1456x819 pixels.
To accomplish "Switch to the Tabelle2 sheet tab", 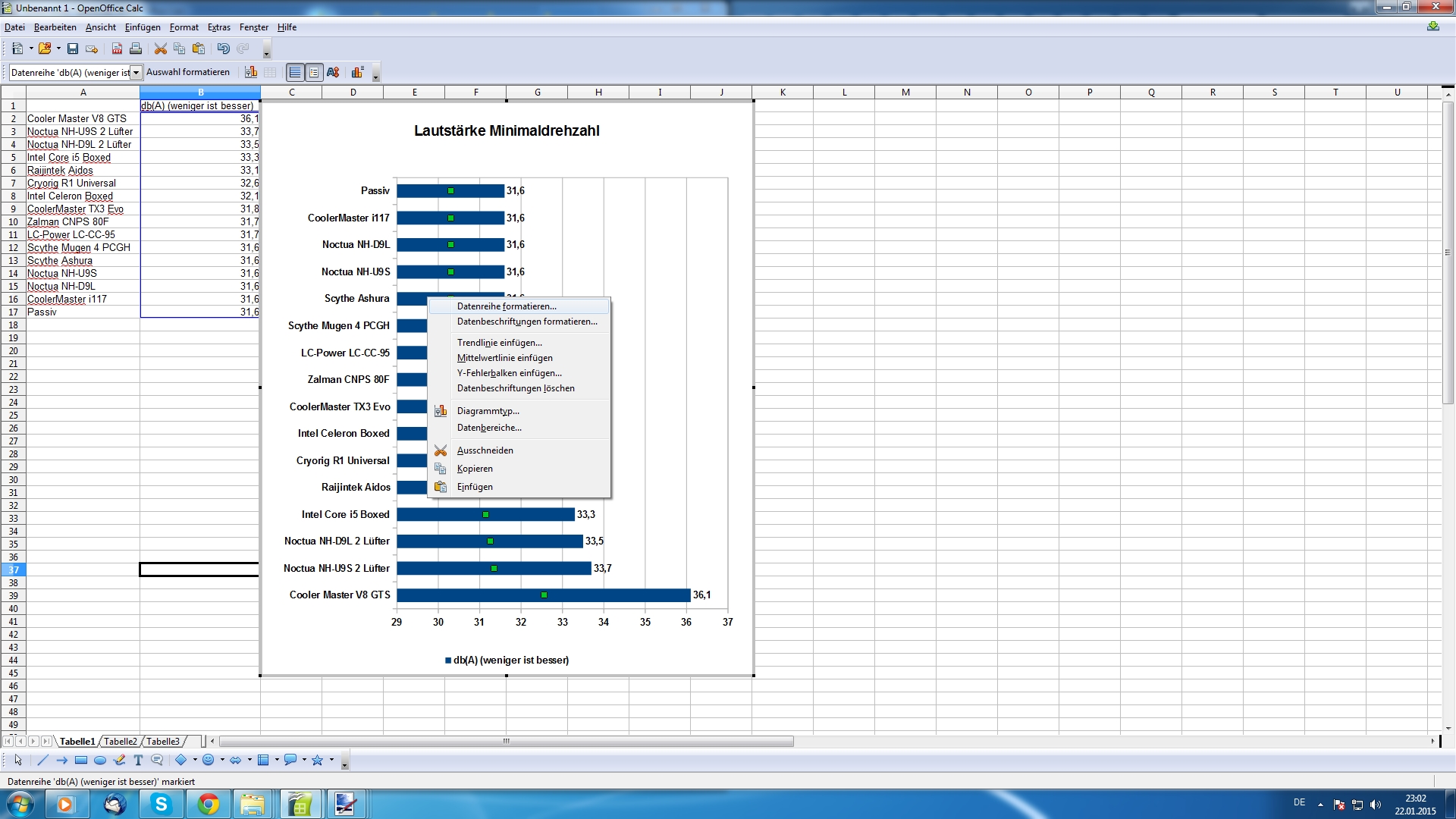I will pos(121,742).
